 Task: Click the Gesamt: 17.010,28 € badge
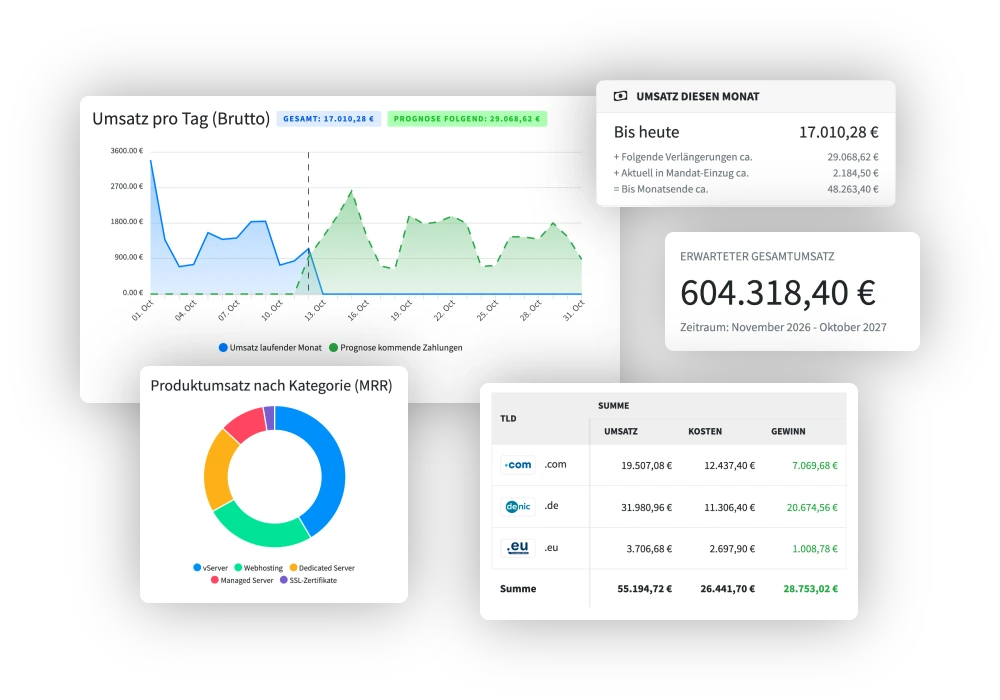pos(328,119)
